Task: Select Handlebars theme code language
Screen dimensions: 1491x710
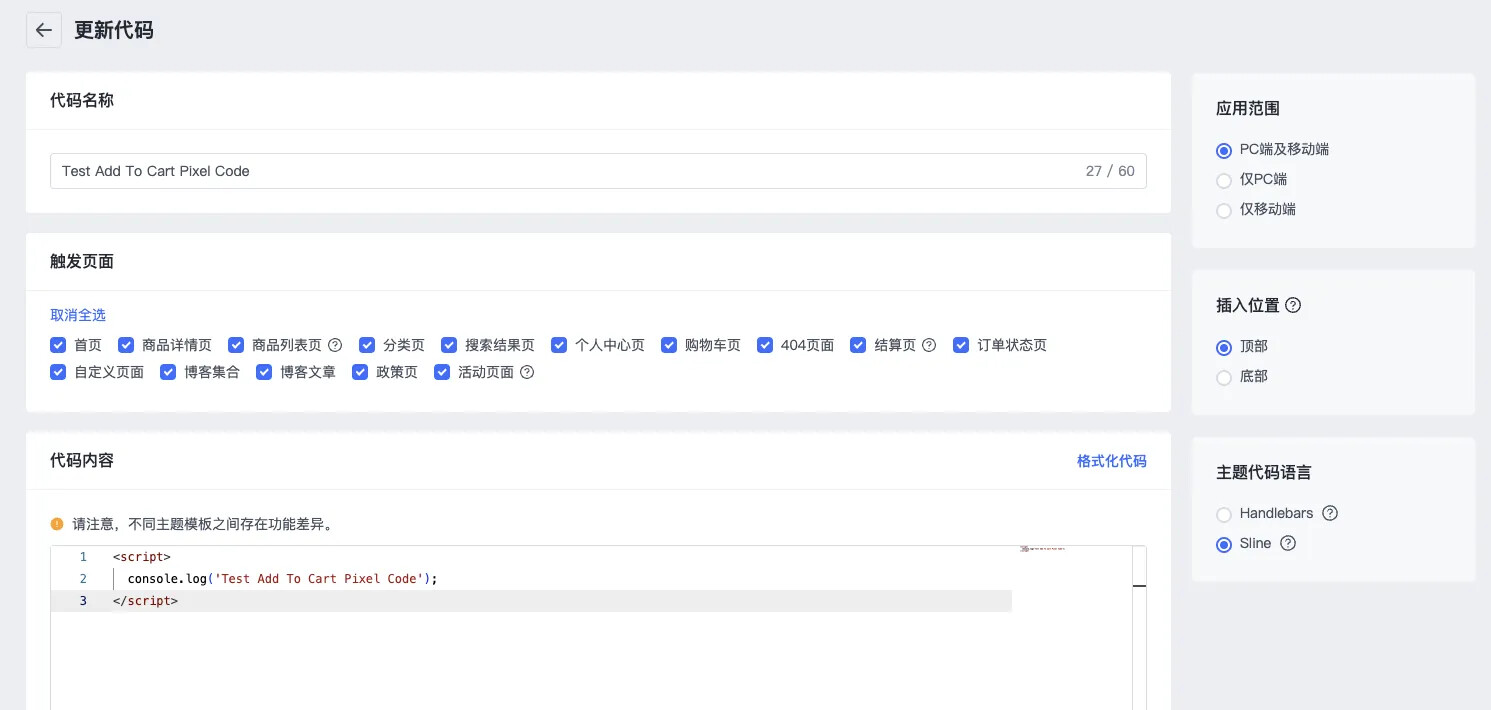Action: 1224,514
